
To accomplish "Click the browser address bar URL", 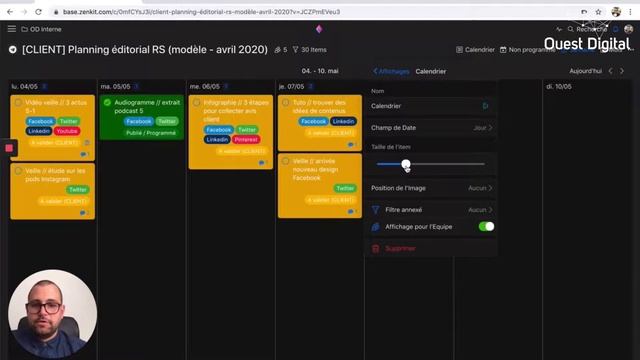I will click(201, 12).
